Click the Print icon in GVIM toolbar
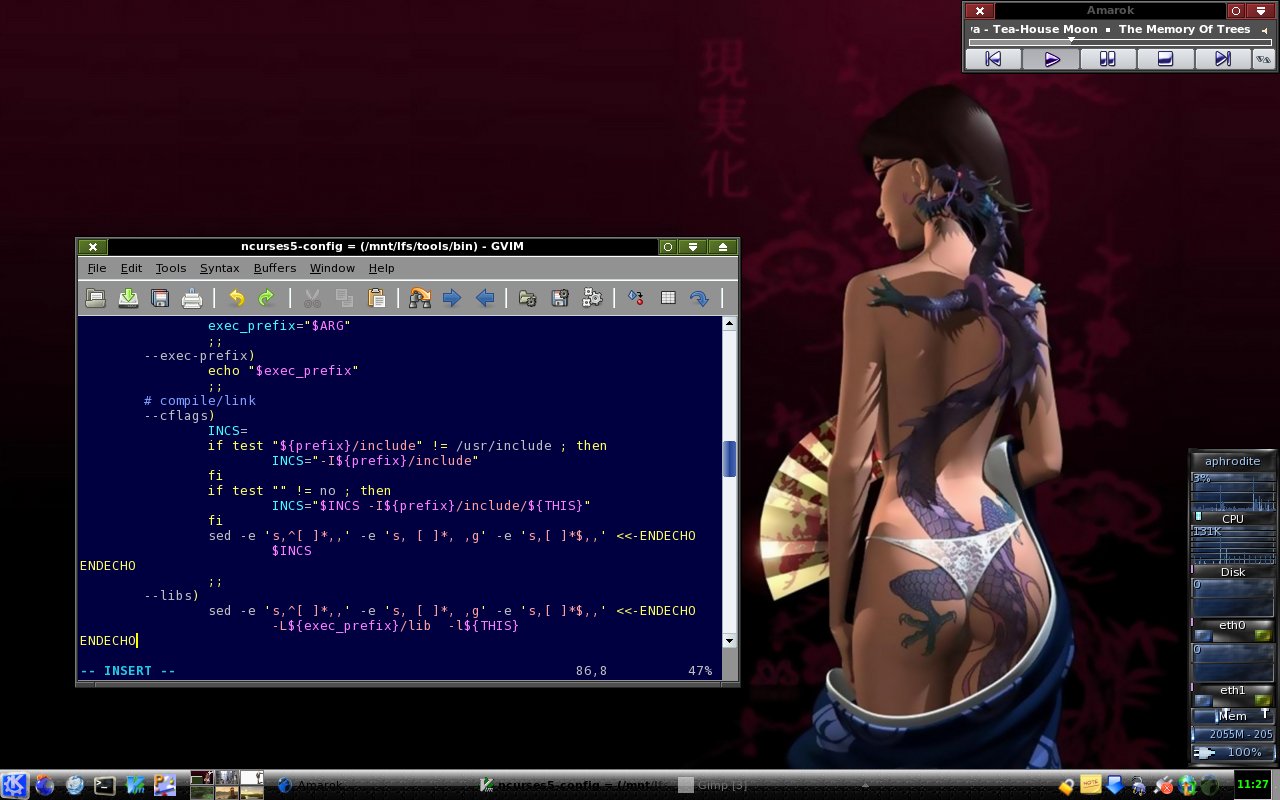1280x800 pixels. (192, 298)
